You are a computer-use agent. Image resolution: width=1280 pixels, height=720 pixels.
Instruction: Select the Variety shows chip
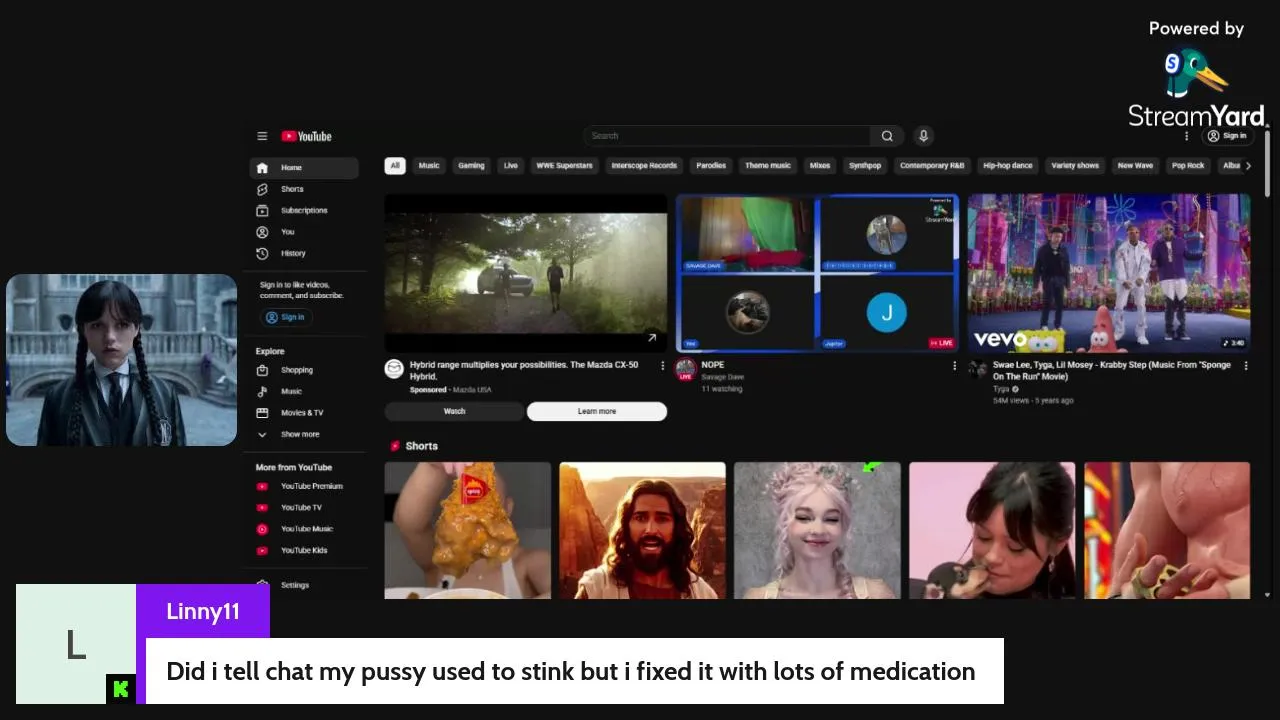(1075, 166)
